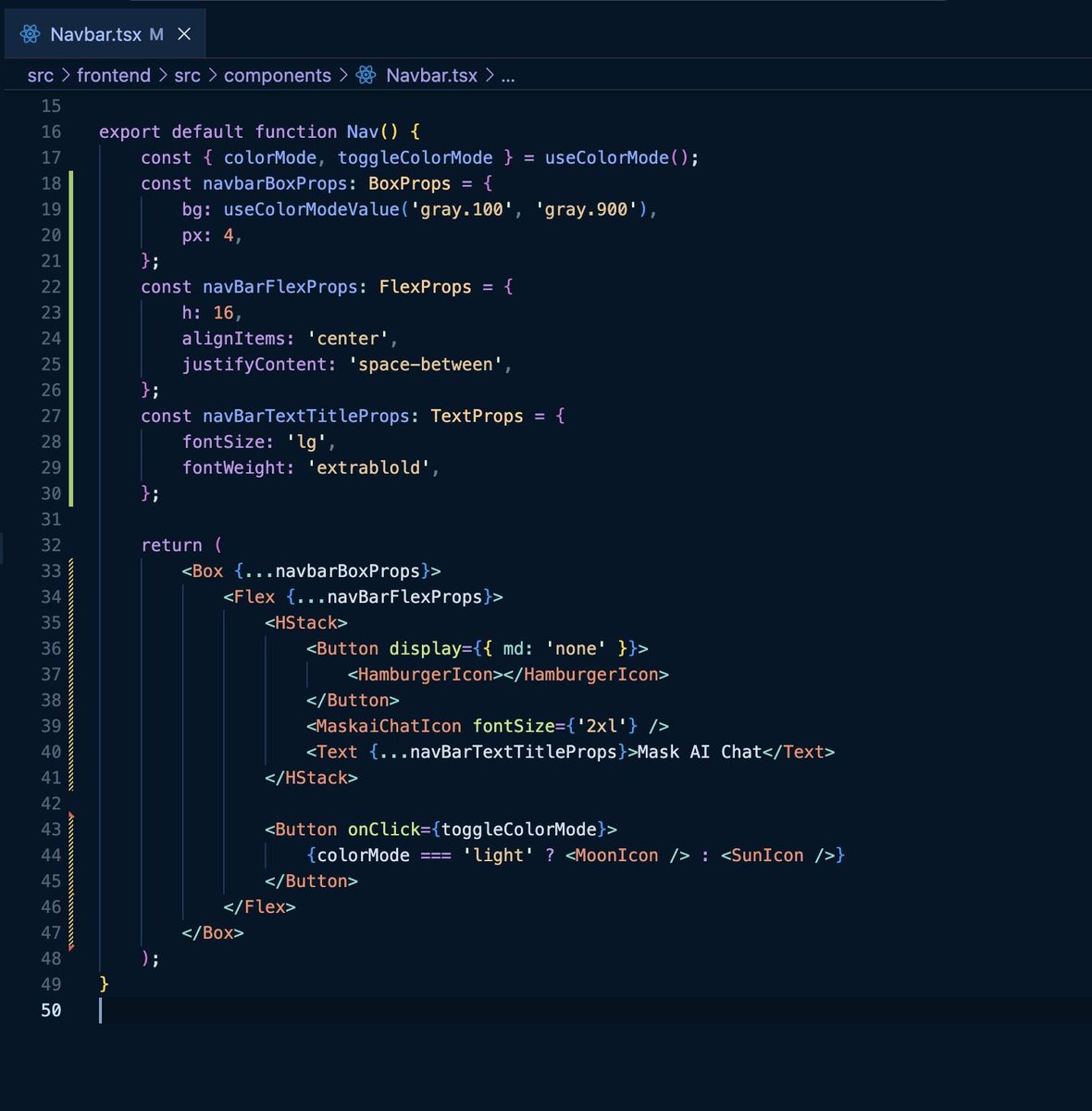Click 'onClick' attribute on line 43

point(384,830)
